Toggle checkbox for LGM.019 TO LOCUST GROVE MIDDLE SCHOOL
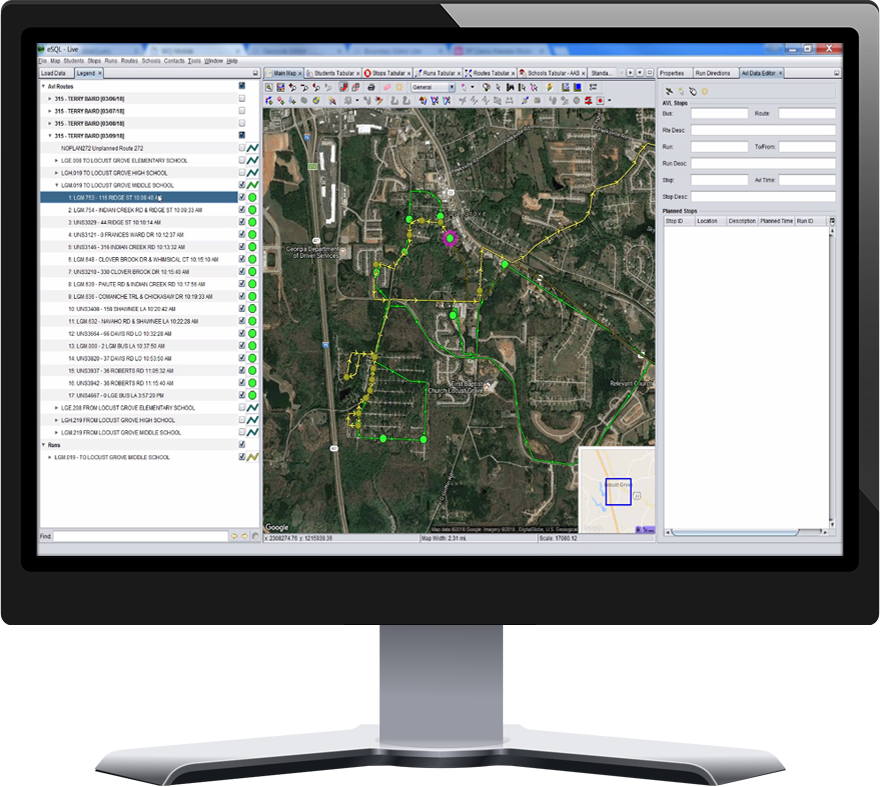This screenshot has width=880, height=787. [242, 185]
